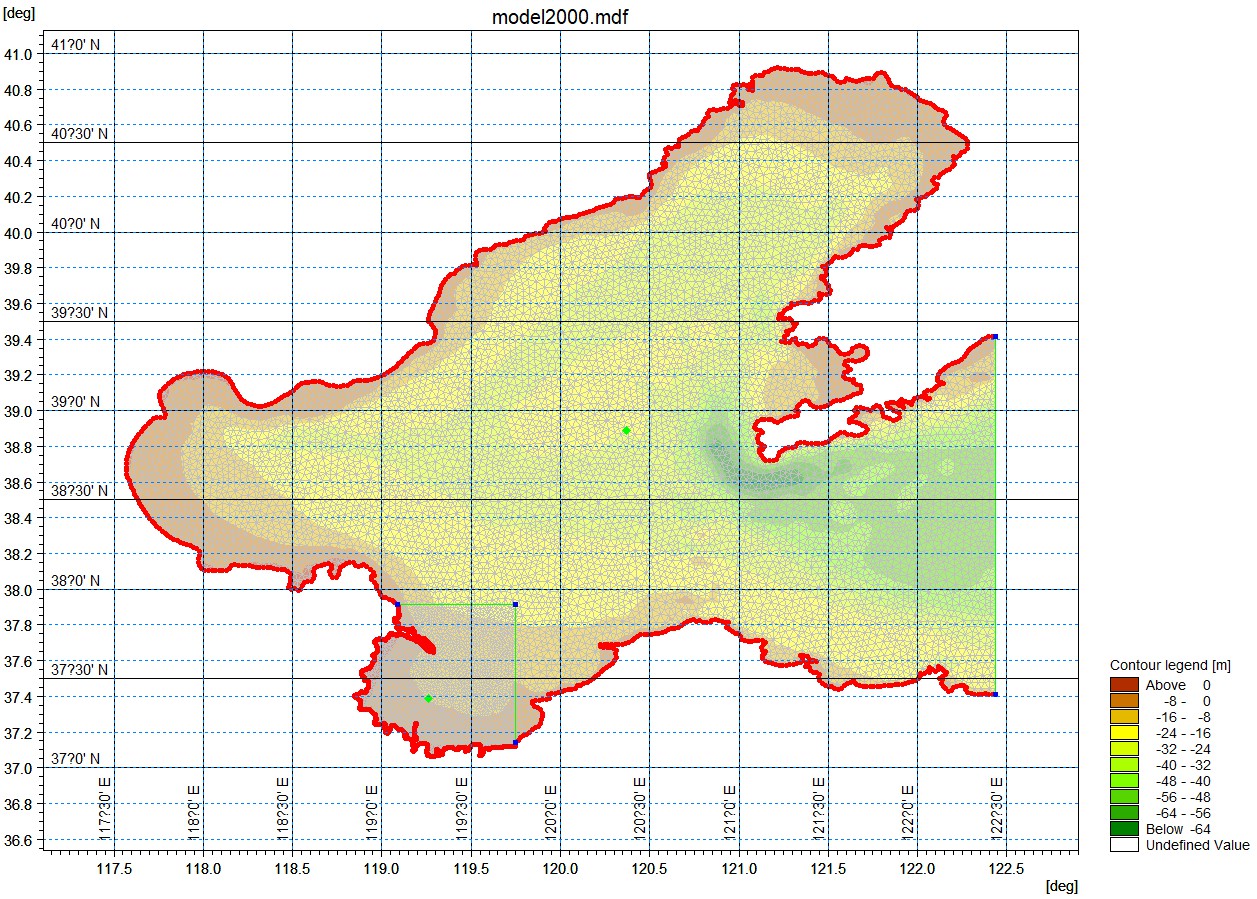Select the blue node at the eastern boundary's bottom
Screen dimensions: 1257x899
[995, 694]
